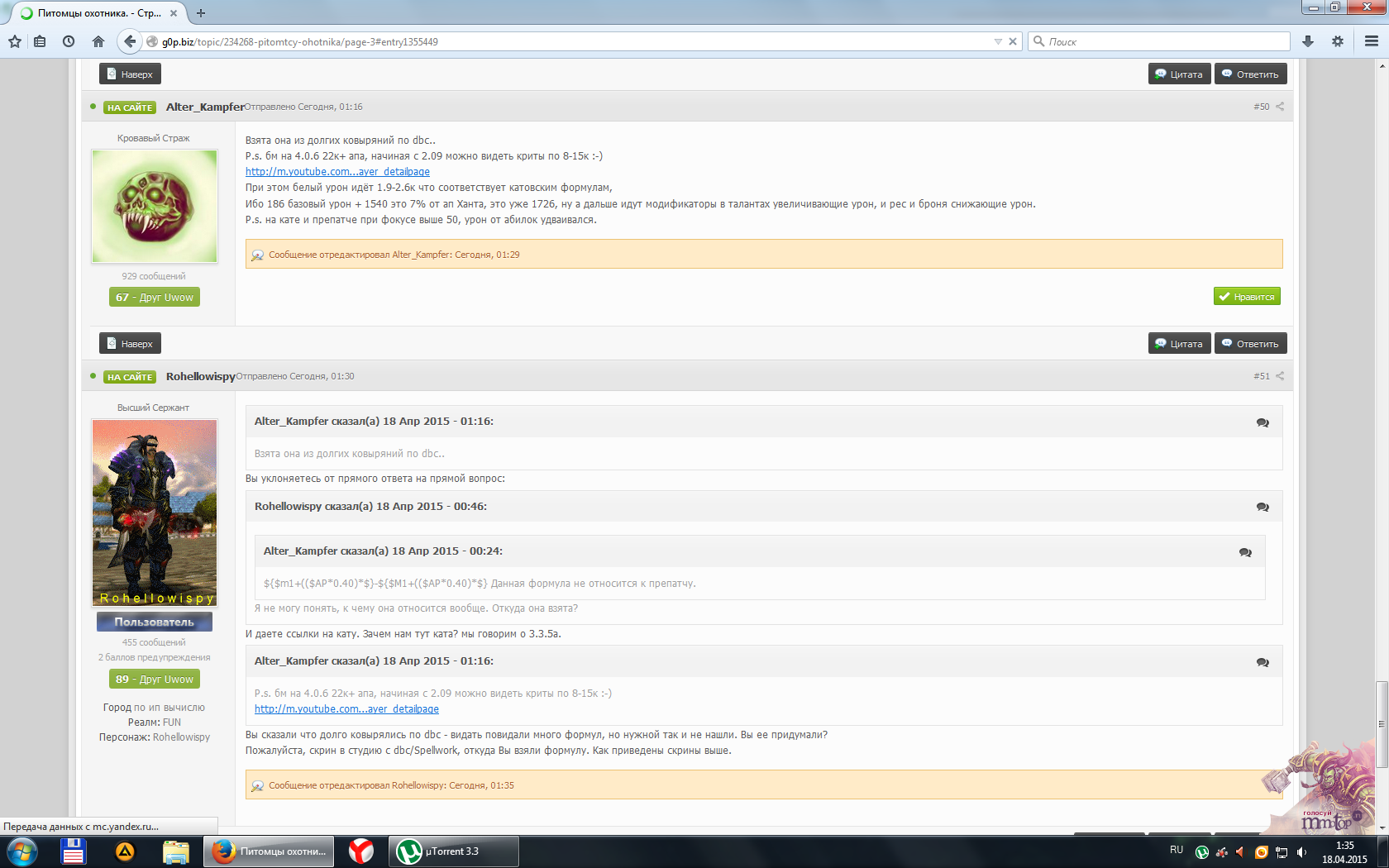Screen dimensions: 1389x868
Task: Open the youtube link in post #50
Action: point(337,172)
